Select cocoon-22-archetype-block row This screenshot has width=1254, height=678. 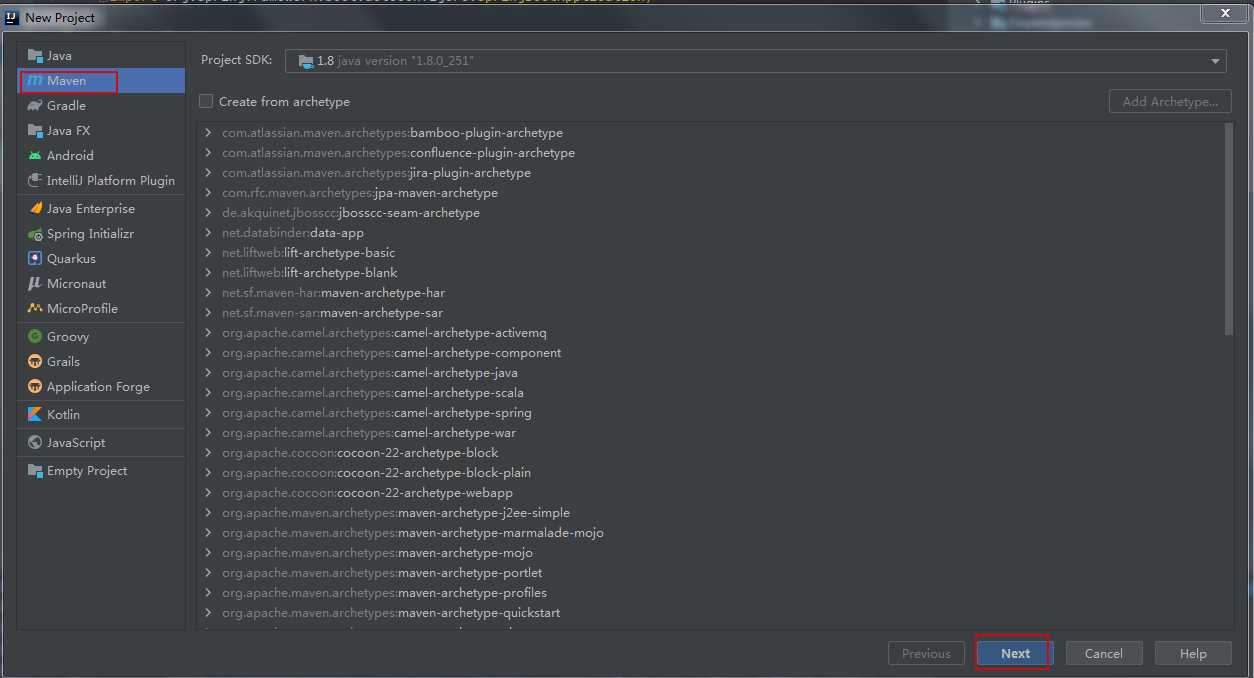click(710, 453)
